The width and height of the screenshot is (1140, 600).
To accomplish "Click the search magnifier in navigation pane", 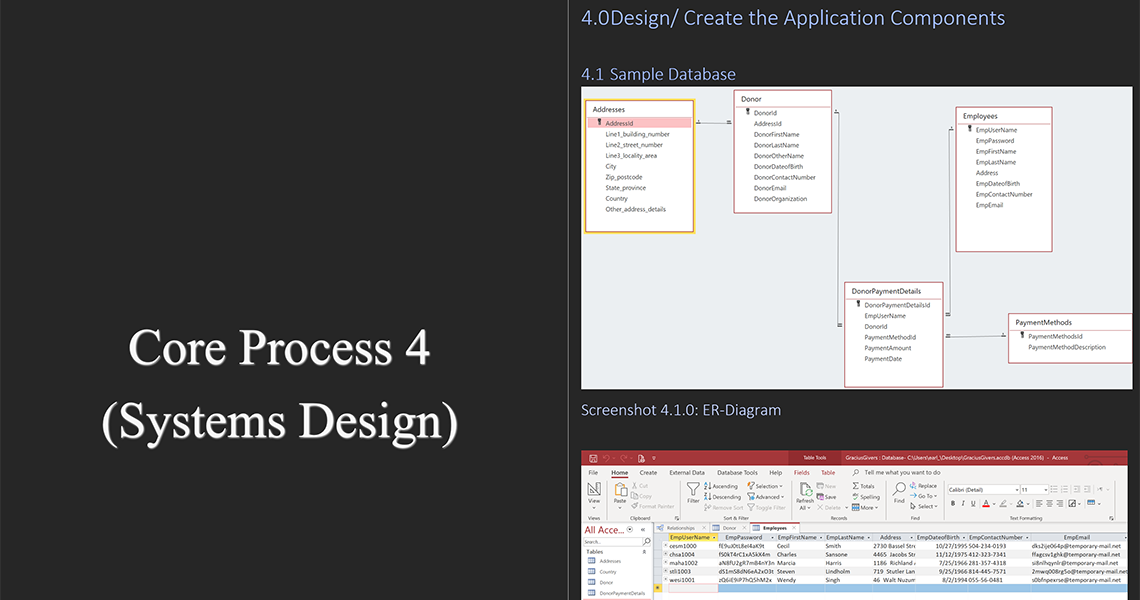I will (646, 541).
